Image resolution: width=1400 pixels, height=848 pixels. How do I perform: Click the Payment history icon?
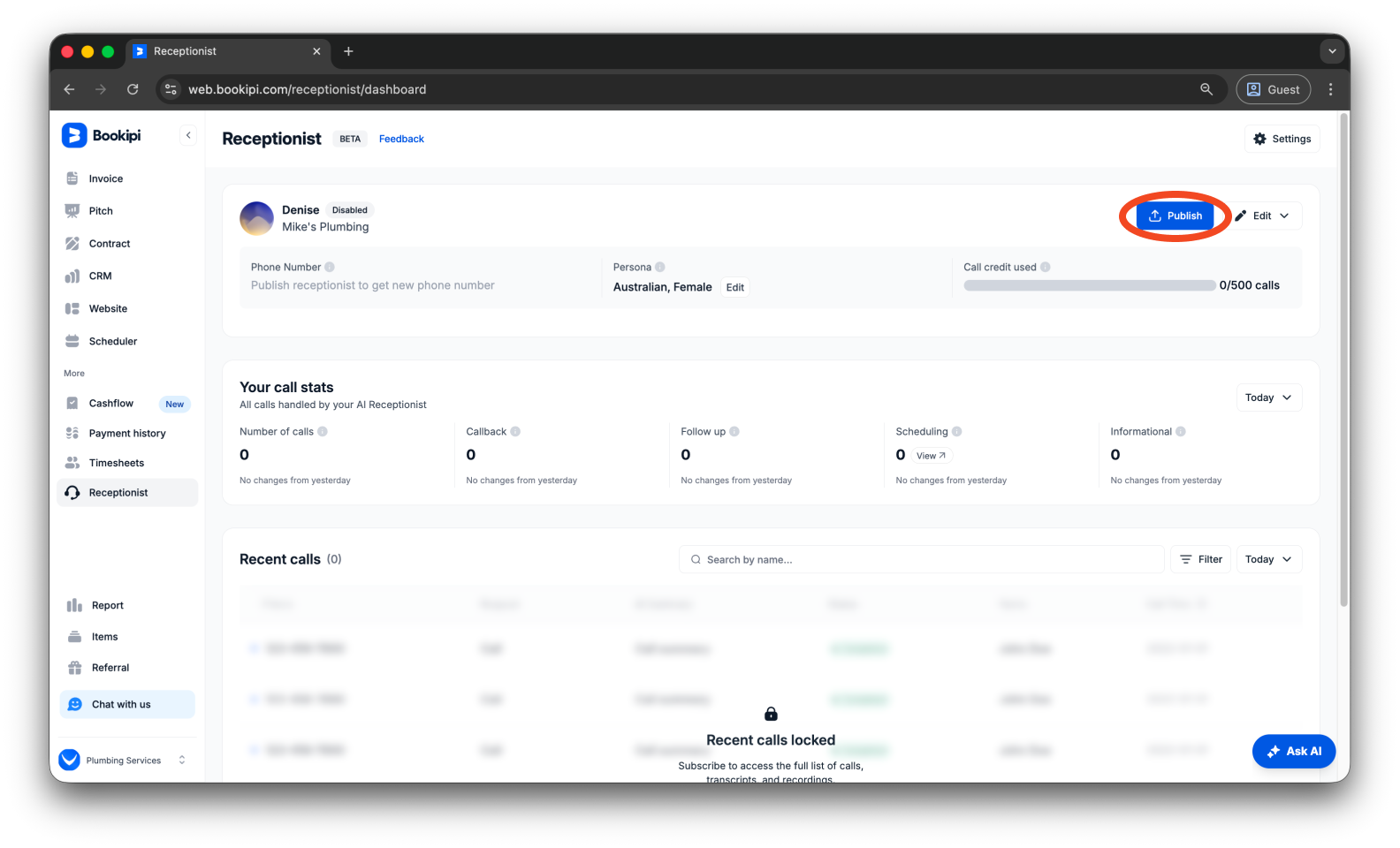pos(72,434)
